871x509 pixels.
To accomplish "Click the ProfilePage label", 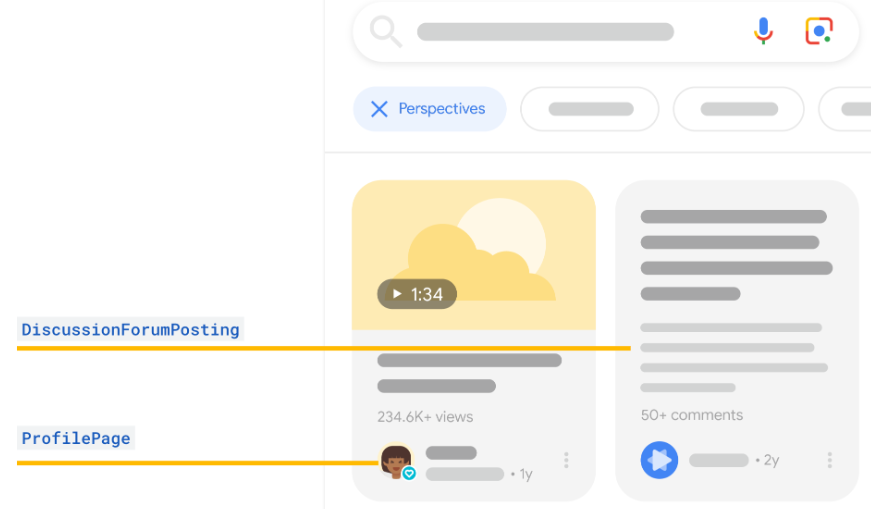I will [77, 438].
